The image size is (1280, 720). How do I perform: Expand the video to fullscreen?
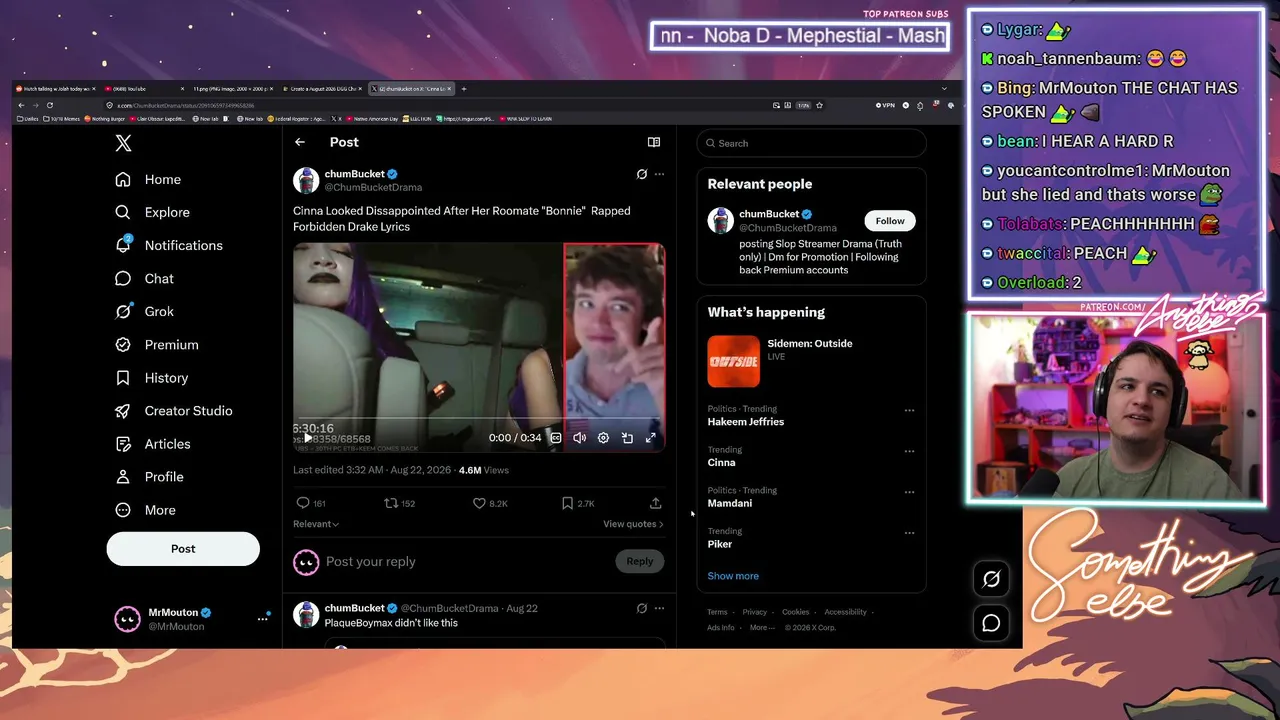tap(650, 438)
